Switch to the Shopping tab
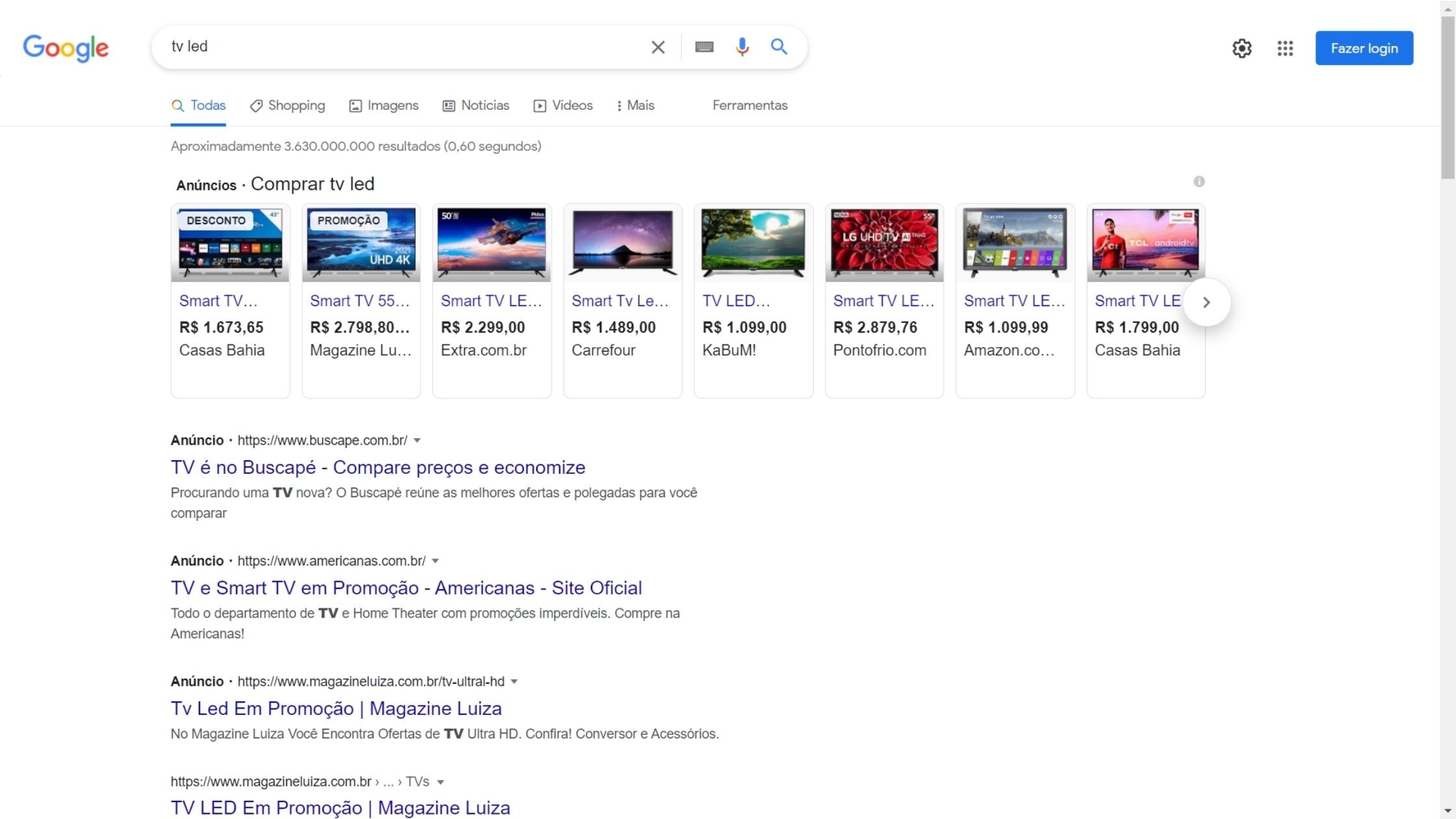Viewport: 1456px width, 819px height. point(287,105)
